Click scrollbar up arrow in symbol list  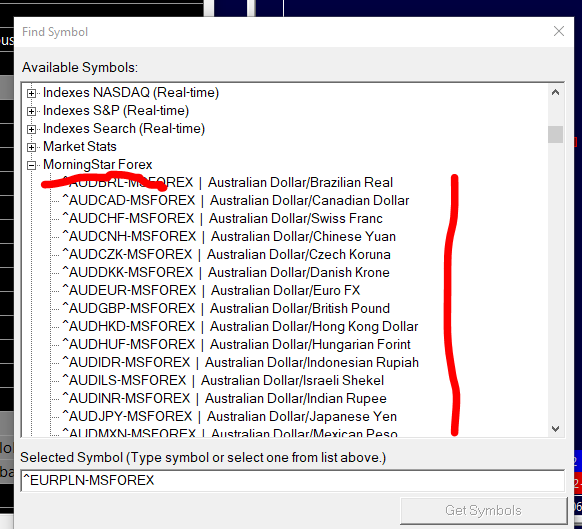[555, 92]
